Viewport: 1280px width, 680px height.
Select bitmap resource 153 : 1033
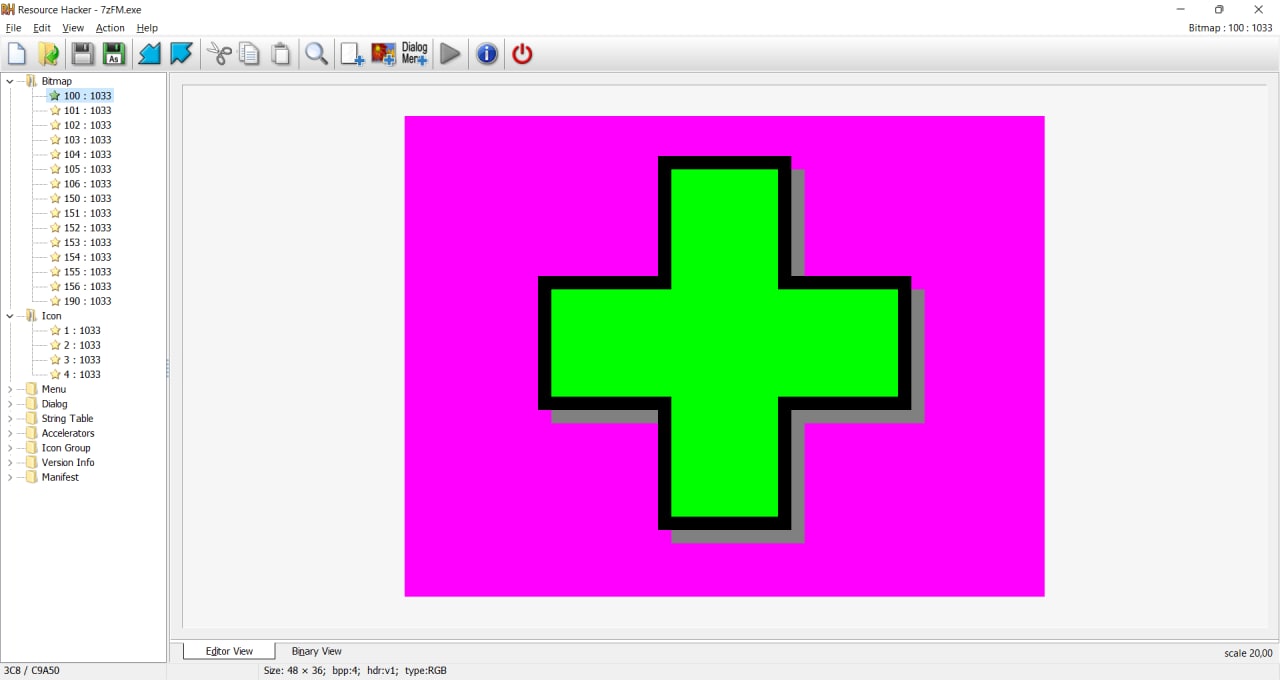pos(88,243)
